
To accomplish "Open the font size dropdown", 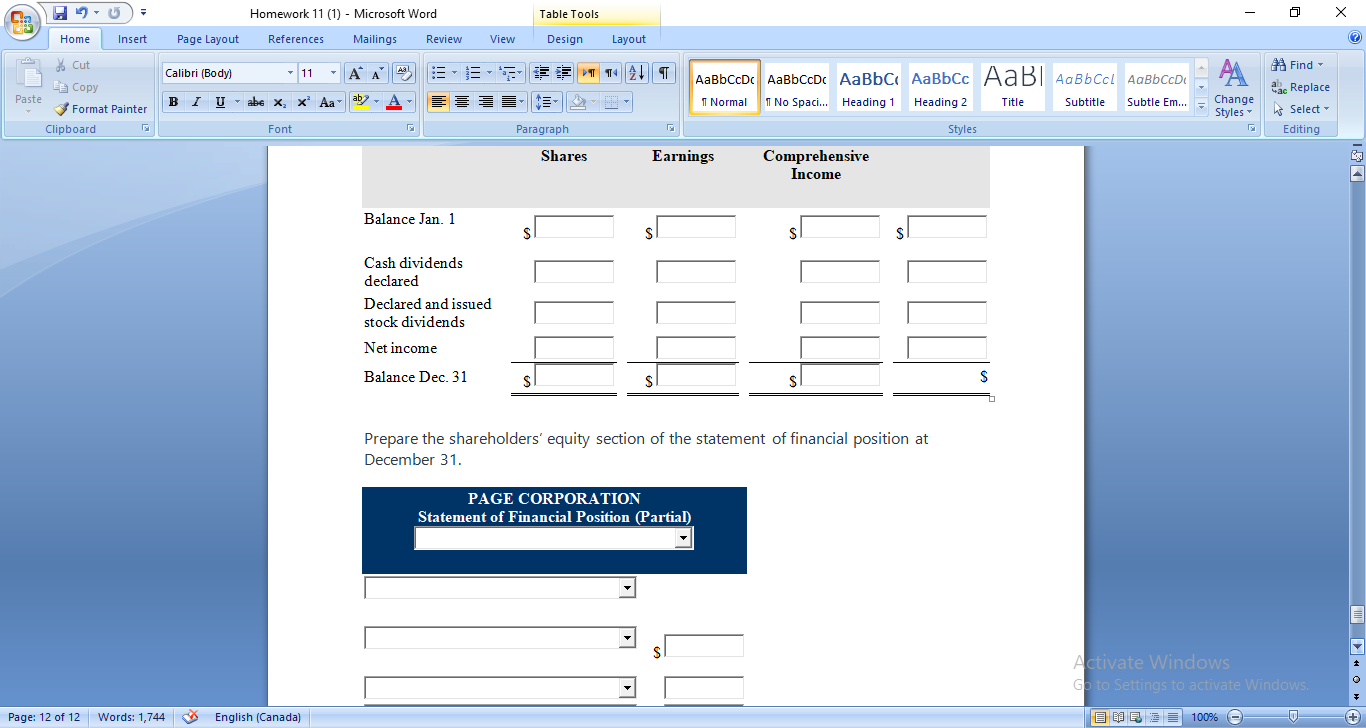I will (333, 73).
